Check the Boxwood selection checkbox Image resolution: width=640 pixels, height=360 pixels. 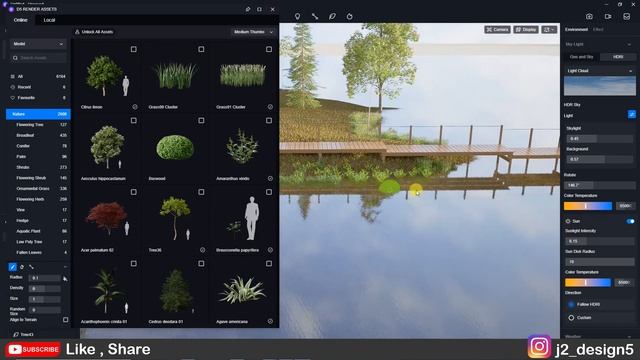(x=201, y=120)
